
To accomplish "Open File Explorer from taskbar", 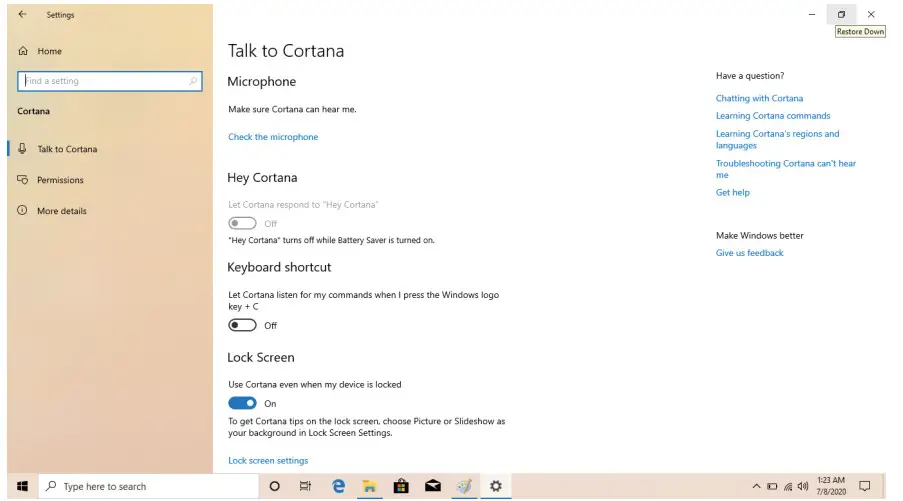I will pos(369,487).
